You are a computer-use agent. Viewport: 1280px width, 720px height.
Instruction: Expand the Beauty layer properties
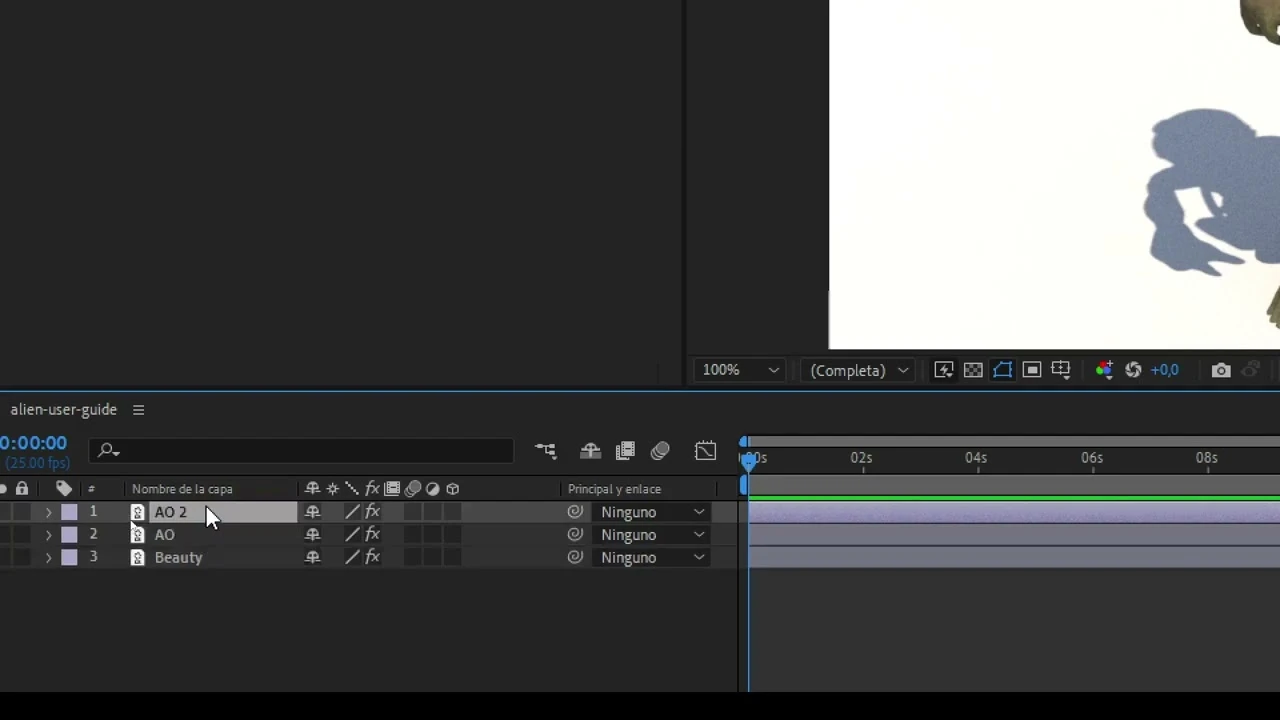tap(48, 558)
